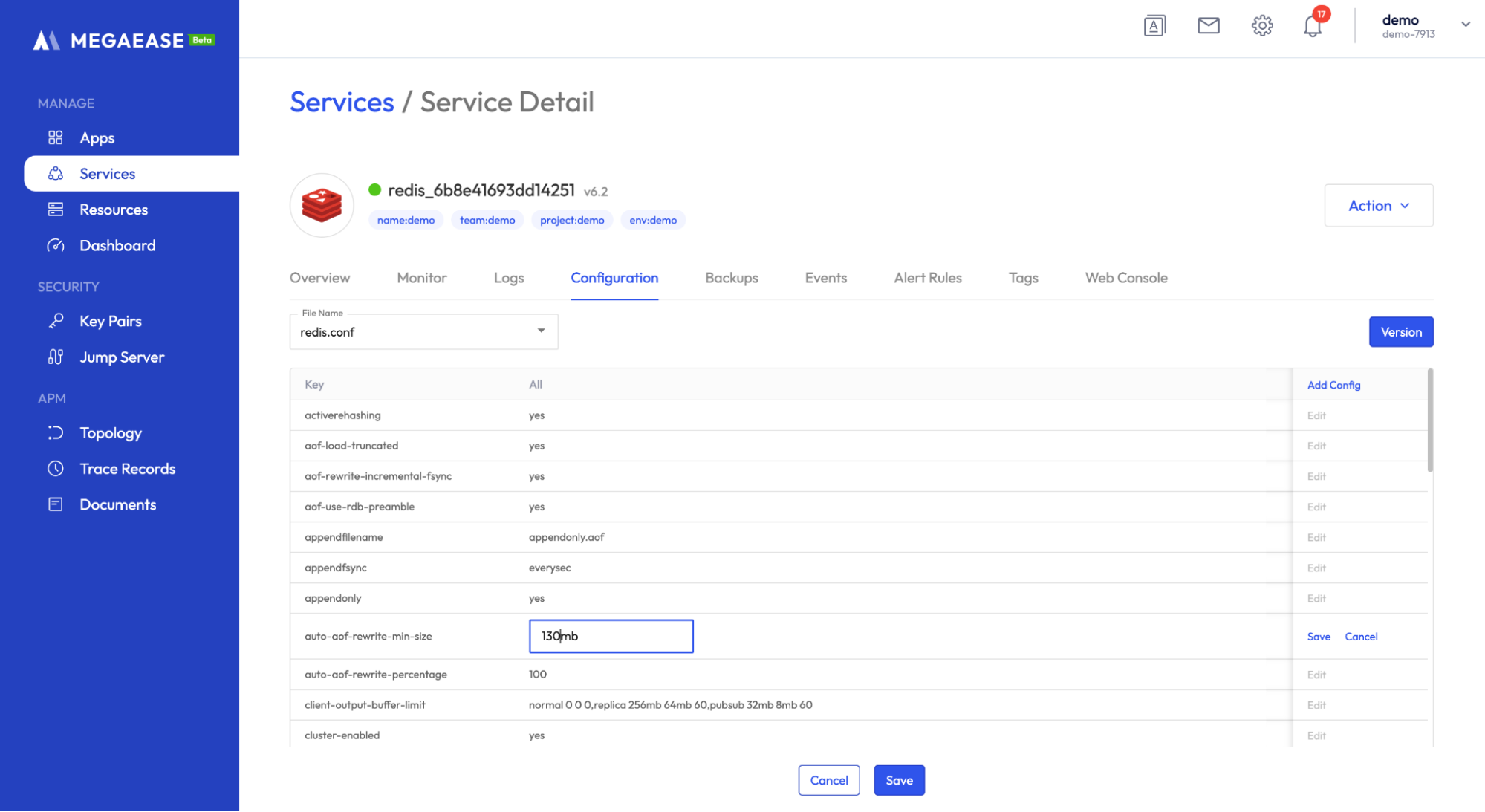Screen dimensions: 1485x812
Task: Open the Alert Rules tab
Action: (928, 278)
